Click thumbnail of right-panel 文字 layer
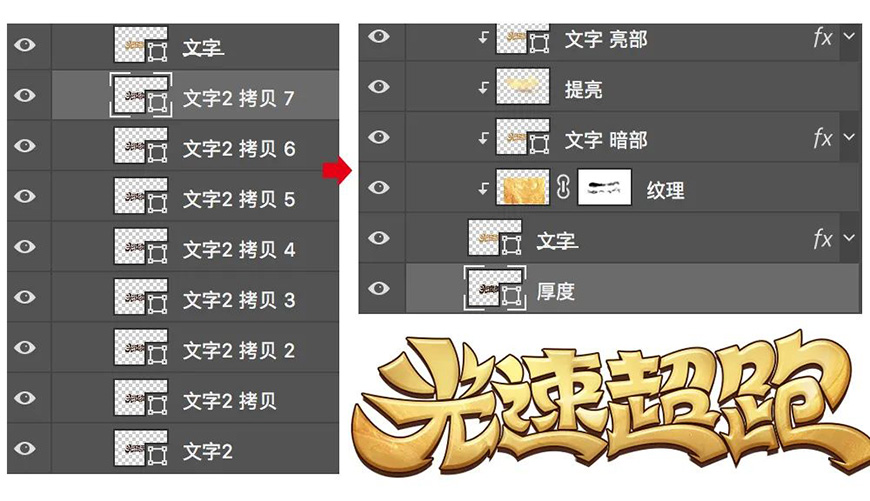Screen dimensions: 870x501 click(x=495, y=238)
